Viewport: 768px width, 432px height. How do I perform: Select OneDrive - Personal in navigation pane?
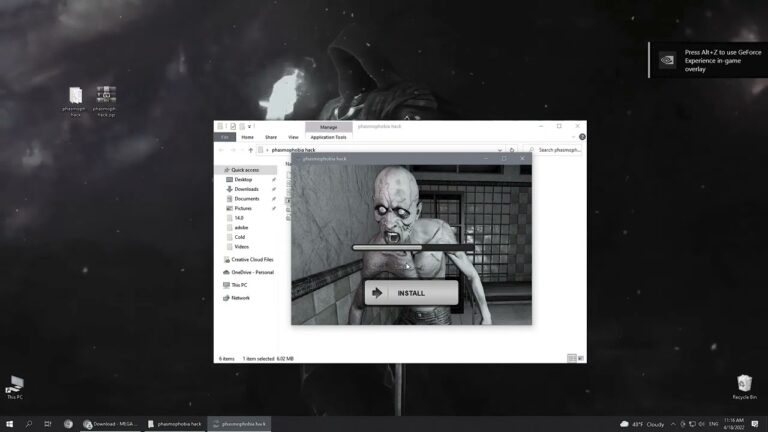point(252,272)
